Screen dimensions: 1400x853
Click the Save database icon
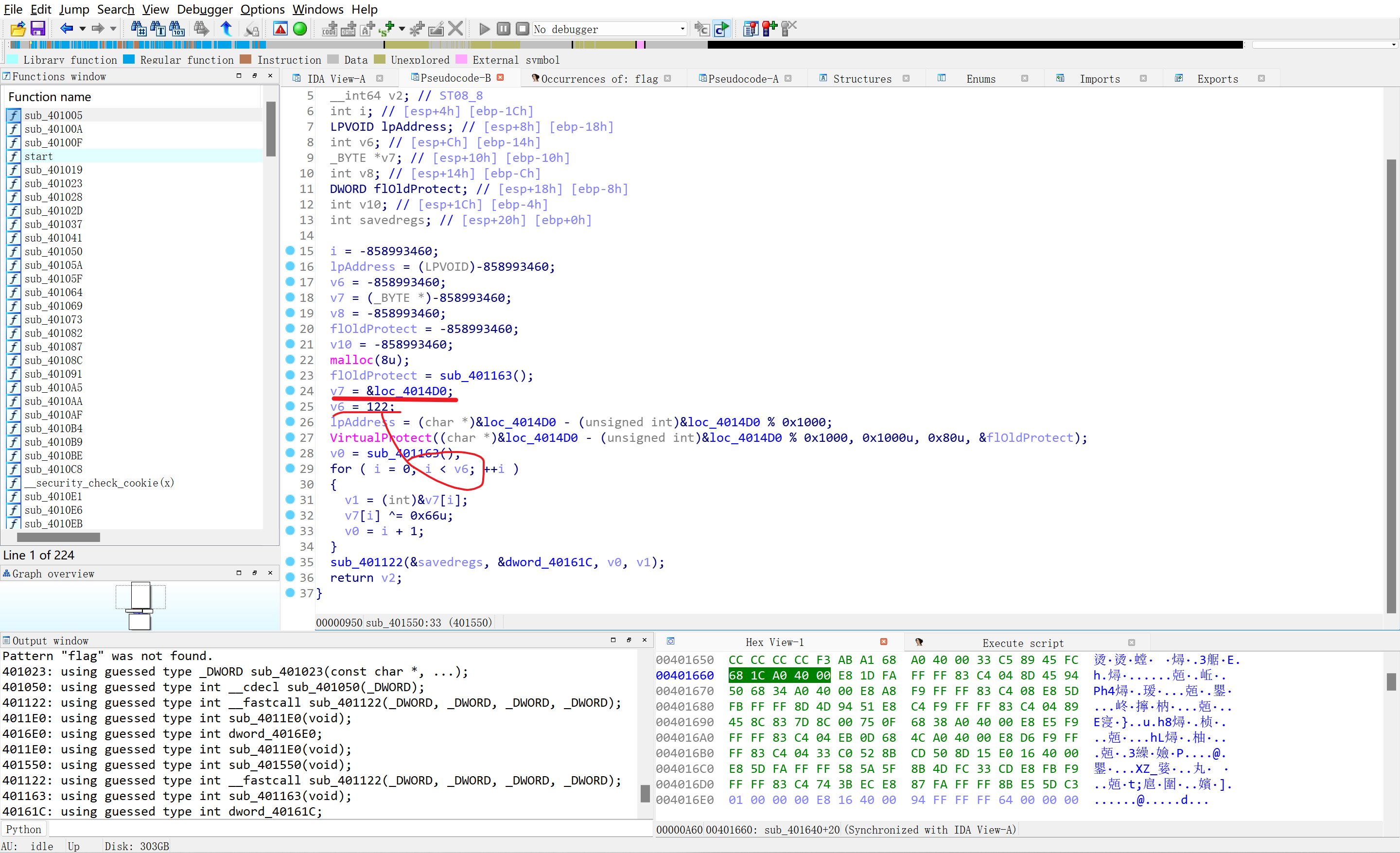[x=37, y=28]
